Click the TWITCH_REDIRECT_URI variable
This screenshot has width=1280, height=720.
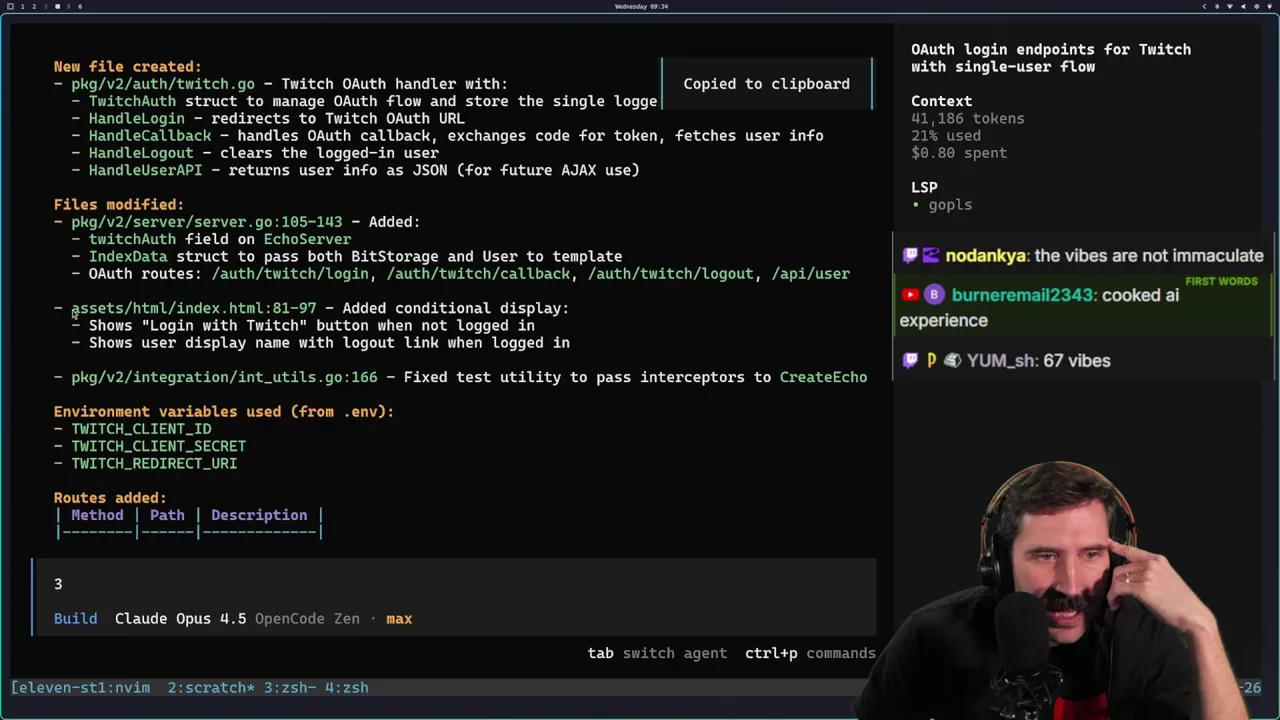click(x=154, y=464)
